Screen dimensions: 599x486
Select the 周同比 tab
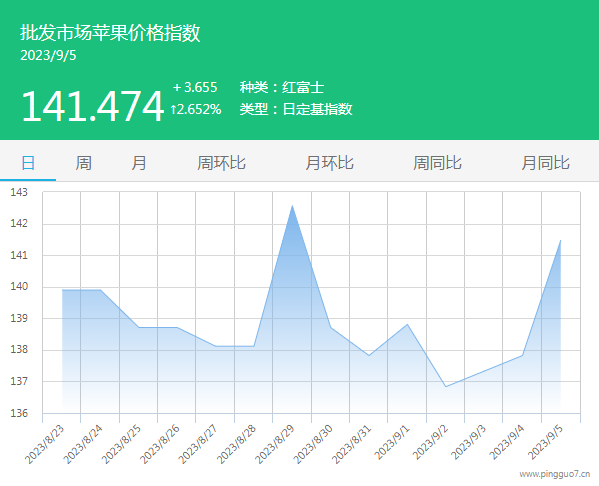[437, 163]
